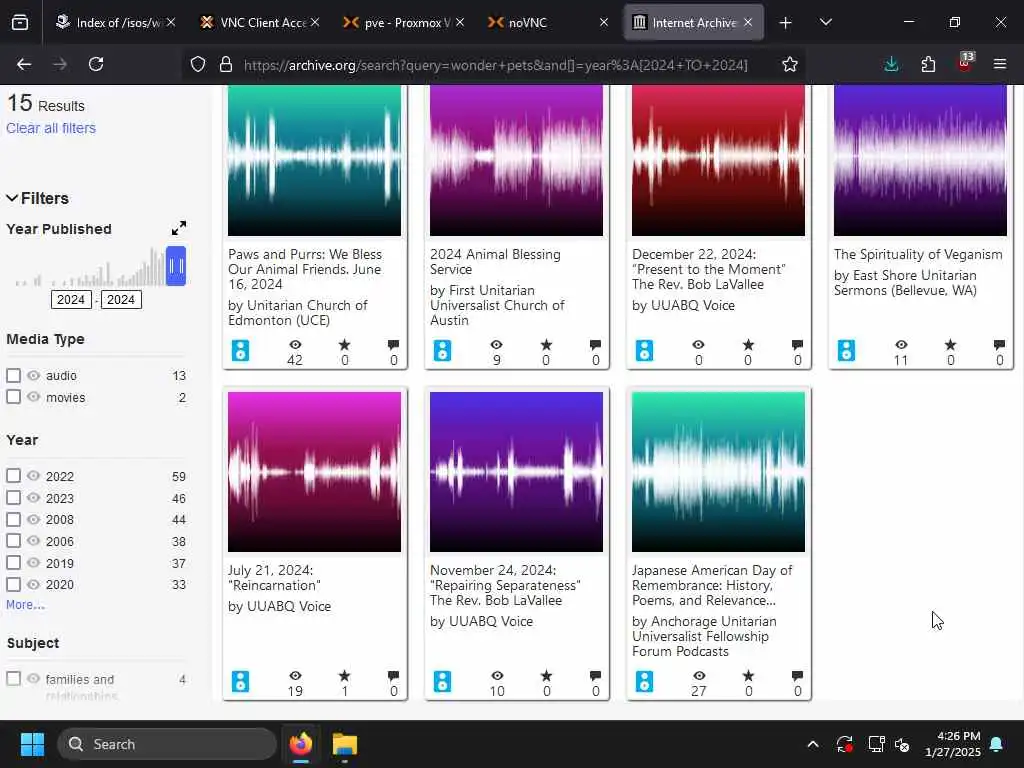Select the Internet Archive tab

point(692,23)
